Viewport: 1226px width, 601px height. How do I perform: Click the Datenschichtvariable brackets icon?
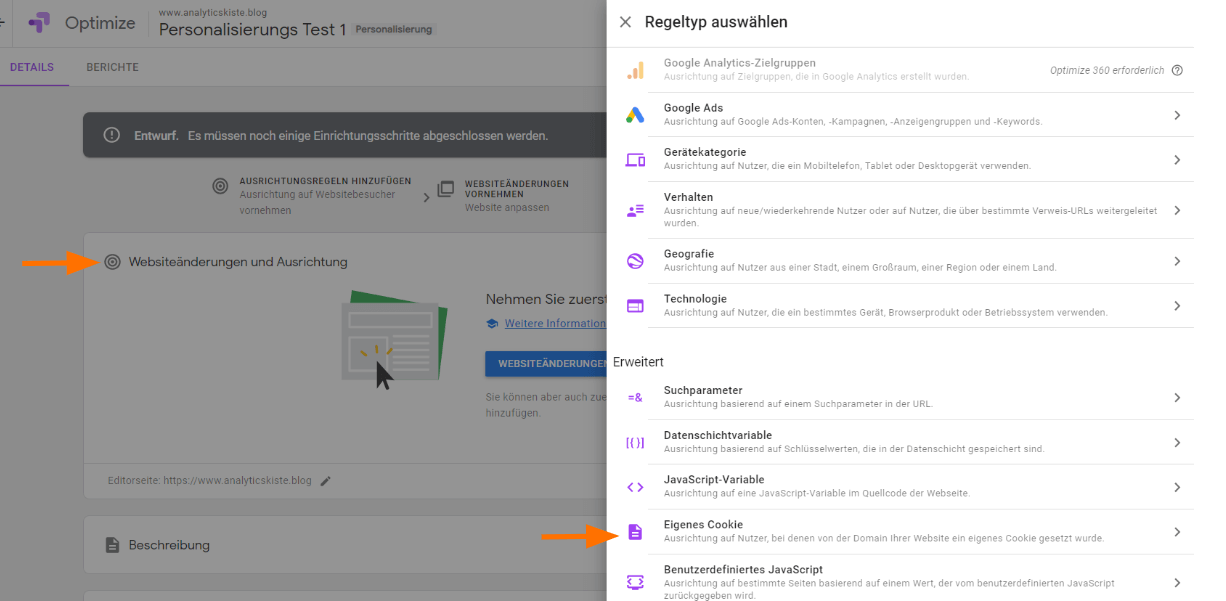tap(635, 442)
